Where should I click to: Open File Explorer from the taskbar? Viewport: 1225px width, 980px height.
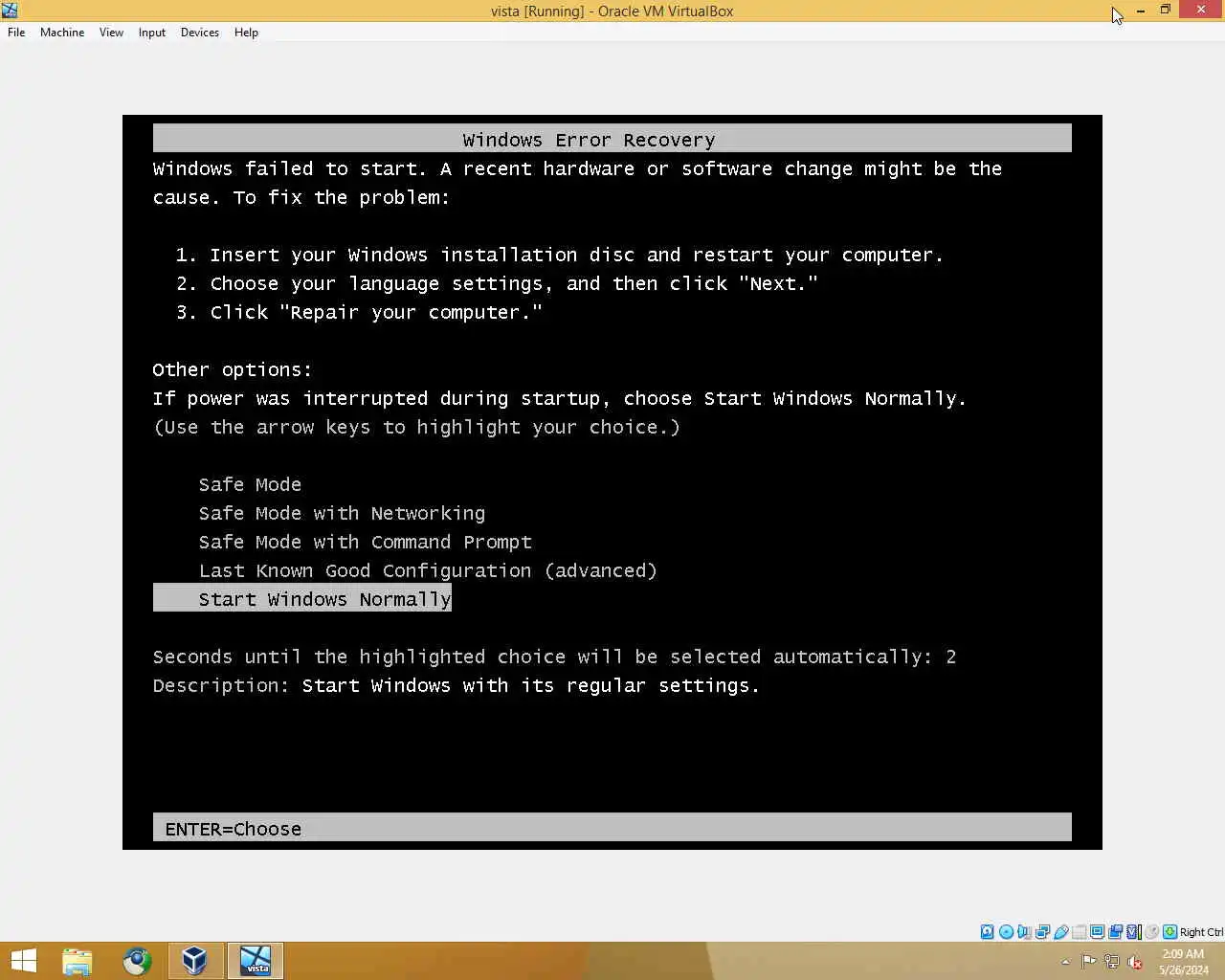point(78,961)
